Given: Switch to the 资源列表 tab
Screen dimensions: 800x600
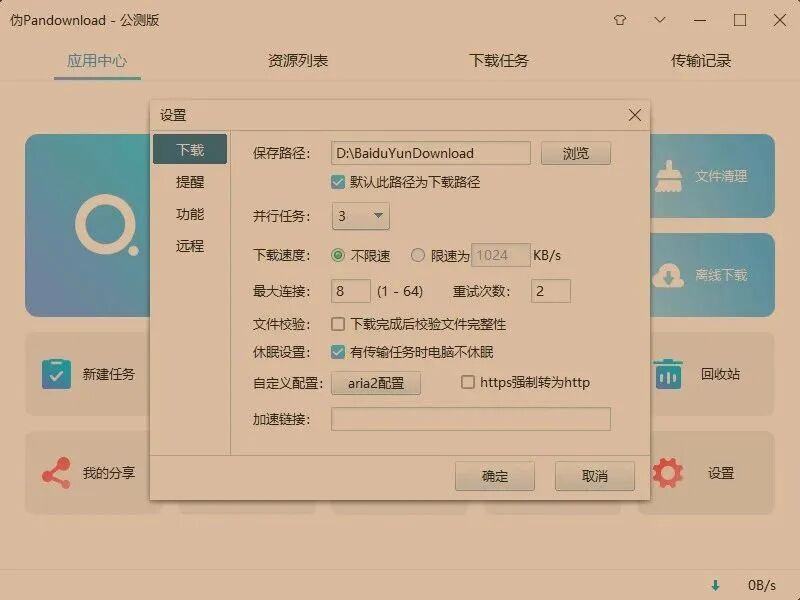Looking at the screenshot, I should (298, 61).
